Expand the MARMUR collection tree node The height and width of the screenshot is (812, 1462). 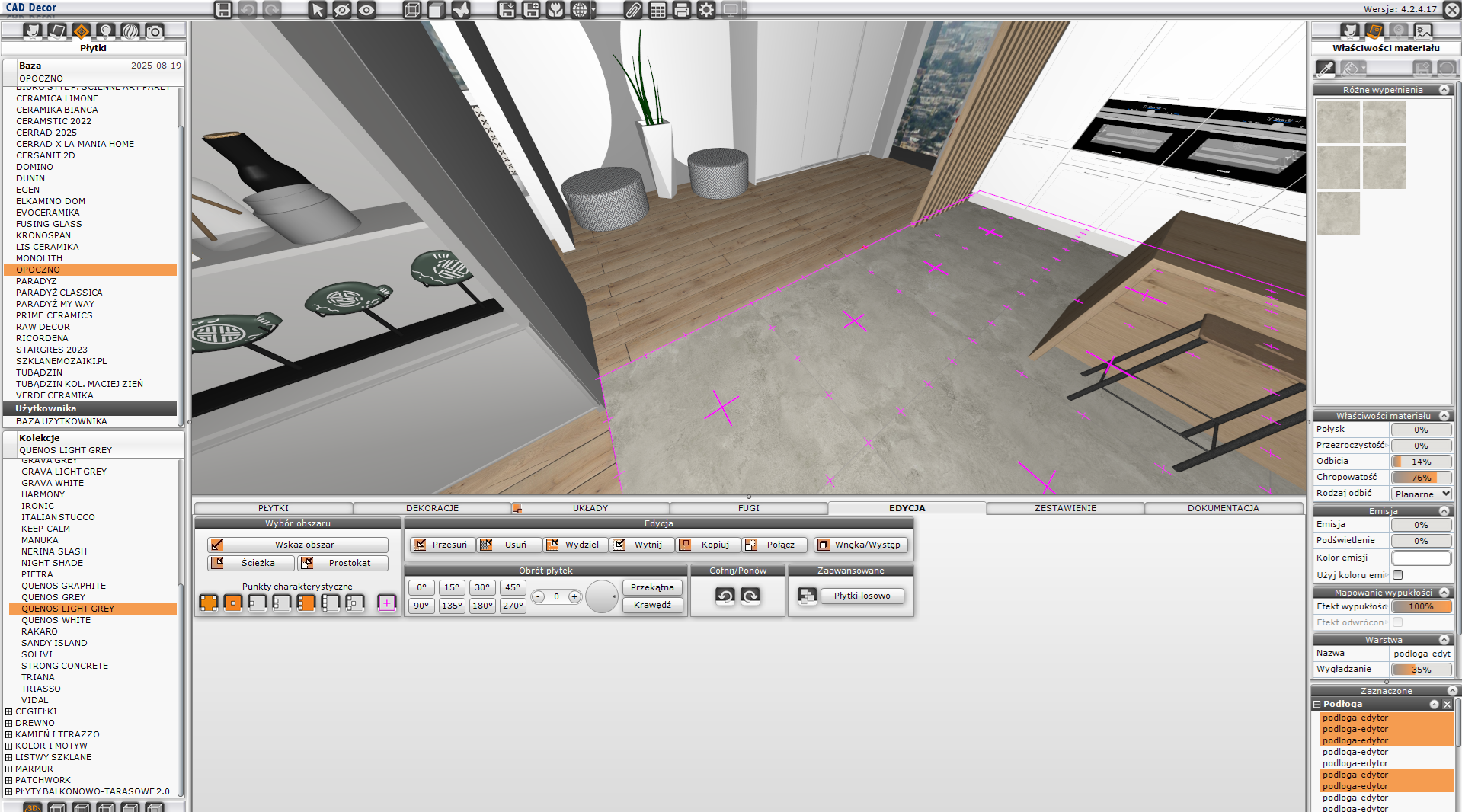click(x=9, y=769)
